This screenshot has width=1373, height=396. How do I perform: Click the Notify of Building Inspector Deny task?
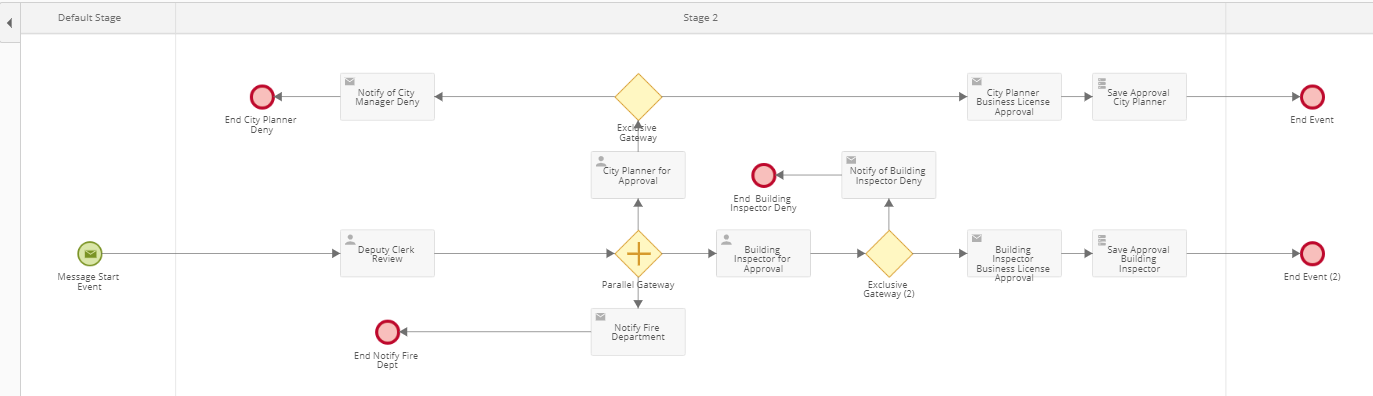coord(889,175)
